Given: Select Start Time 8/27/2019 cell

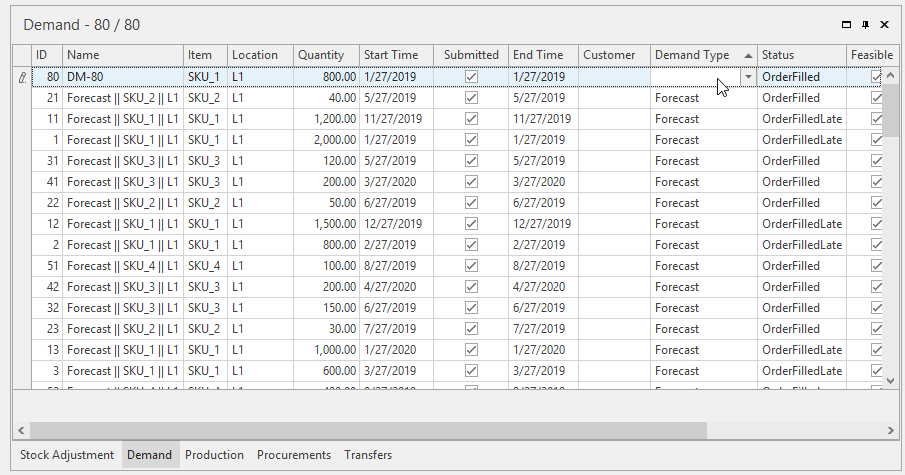Looking at the screenshot, I should pyautogui.click(x=396, y=265).
